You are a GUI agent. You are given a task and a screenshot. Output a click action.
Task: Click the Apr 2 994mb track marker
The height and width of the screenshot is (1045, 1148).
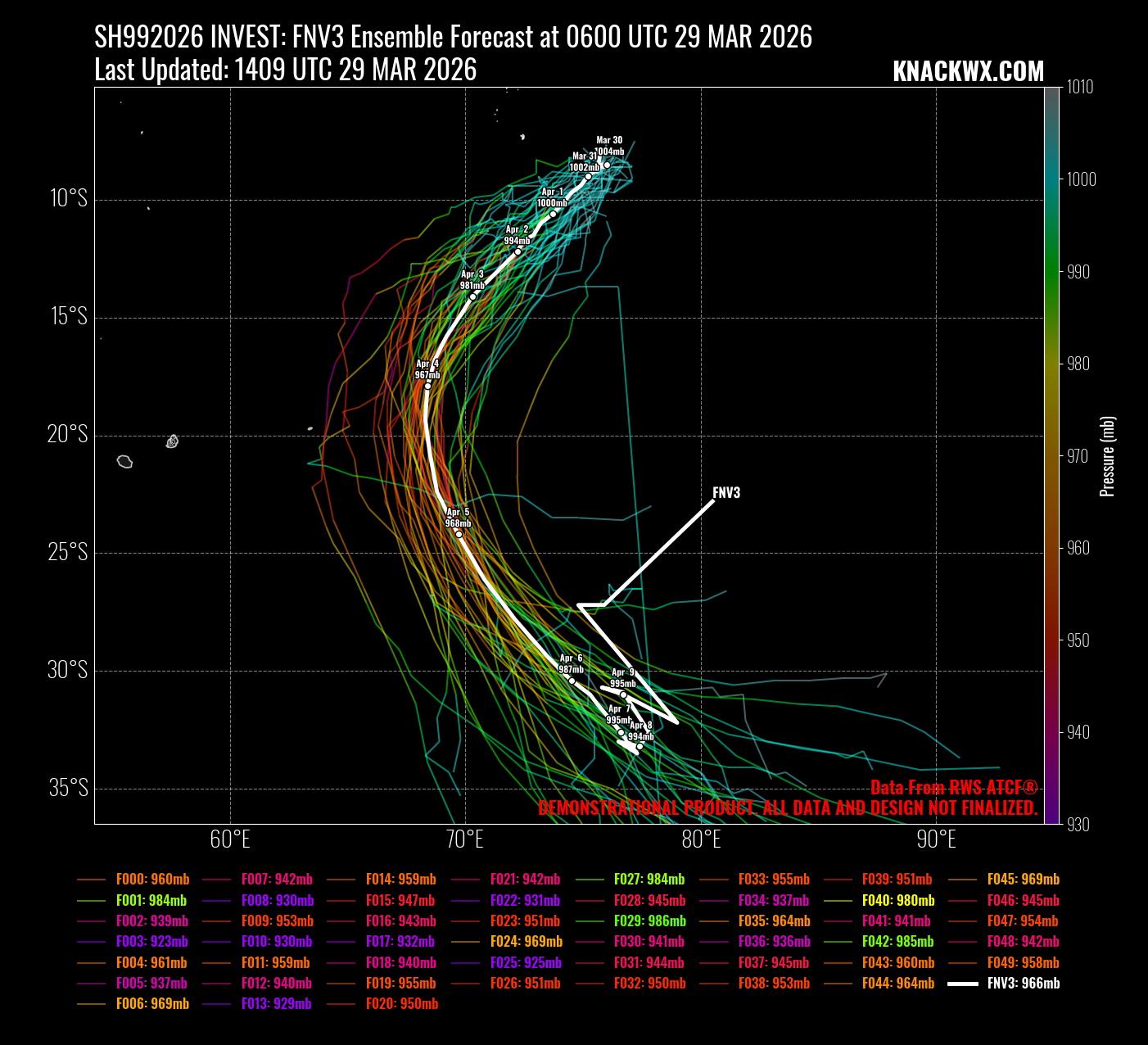point(518,251)
